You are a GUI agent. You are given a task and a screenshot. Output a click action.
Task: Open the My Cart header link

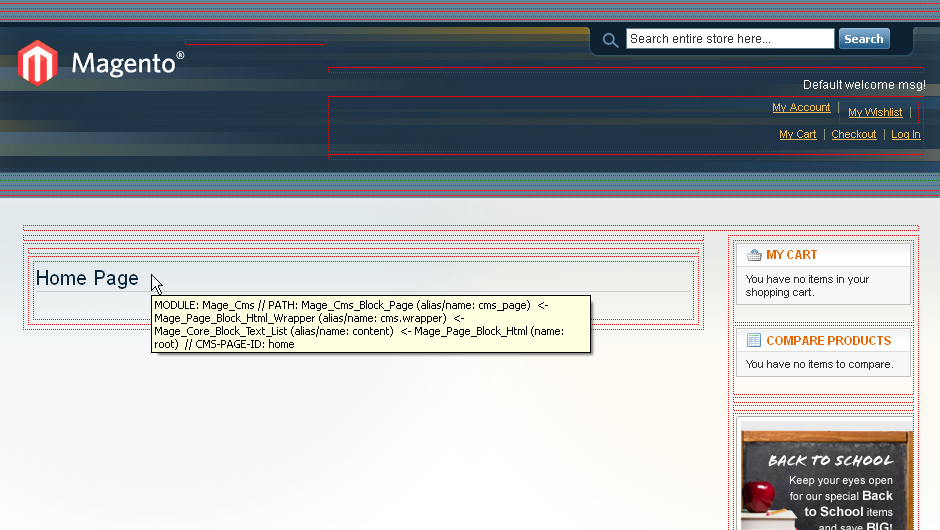[797, 135]
